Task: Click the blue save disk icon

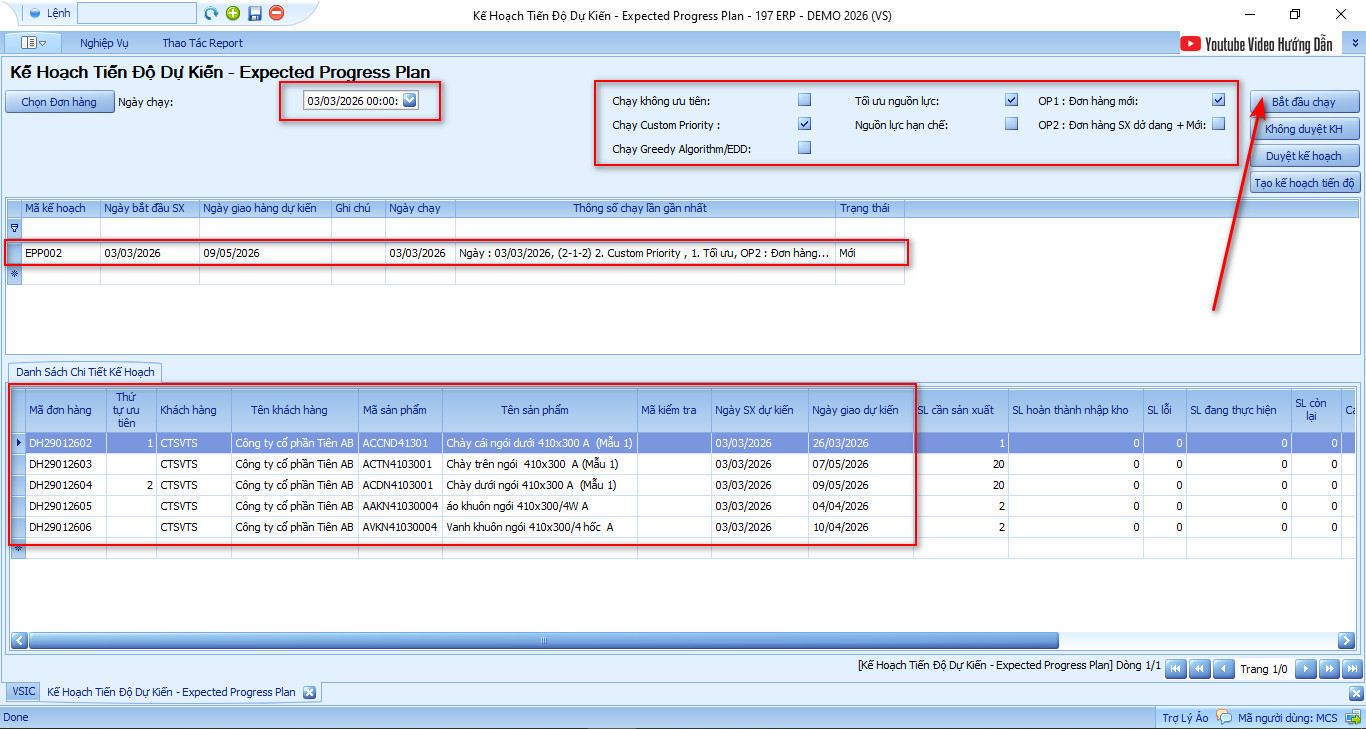Action: tap(255, 13)
